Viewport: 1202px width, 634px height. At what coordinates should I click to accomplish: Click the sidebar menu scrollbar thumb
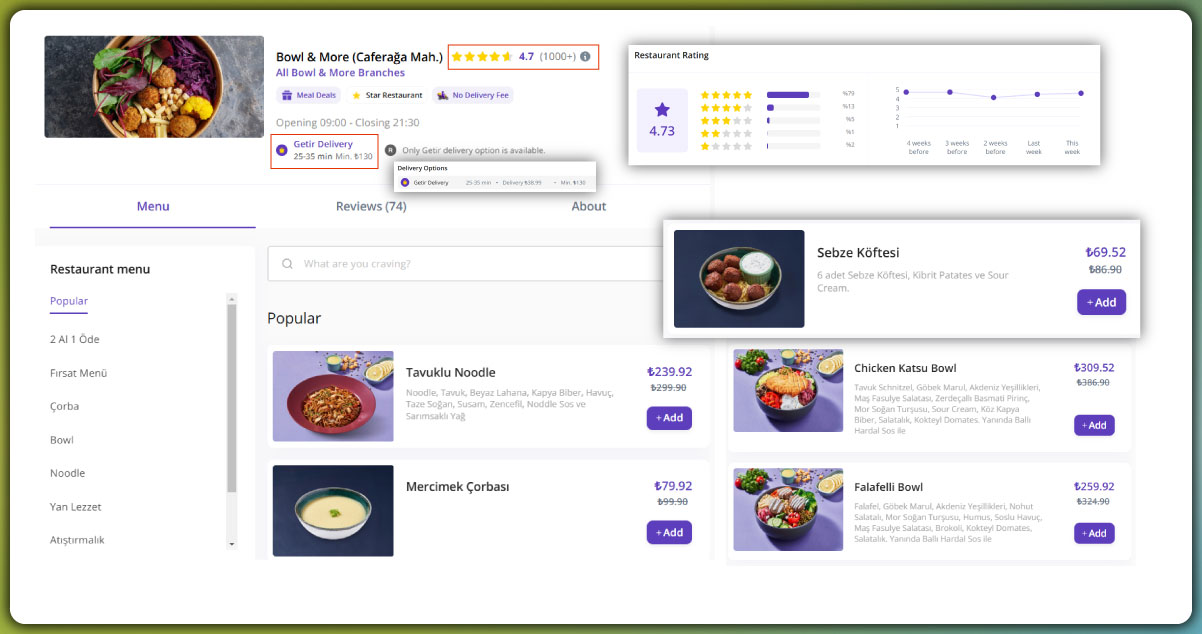click(232, 398)
